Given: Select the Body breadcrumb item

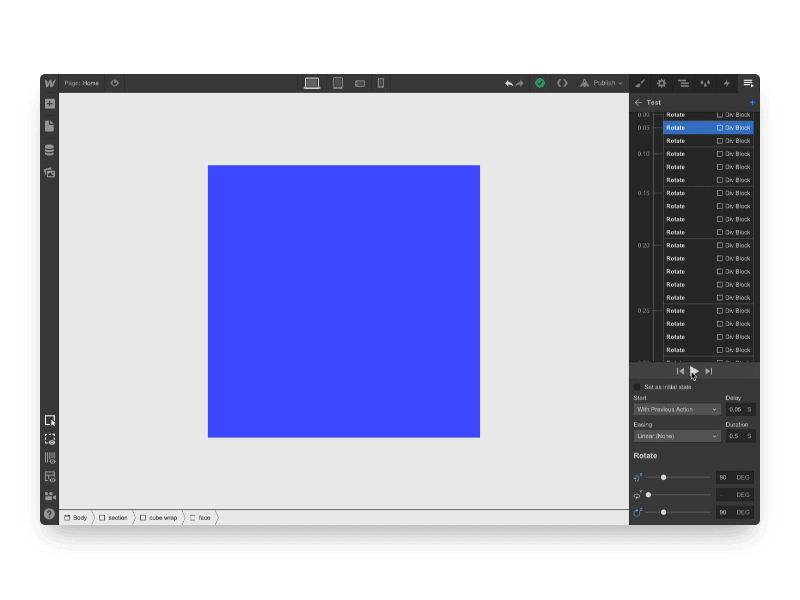Looking at the screenshot, I should coord(78,518).
